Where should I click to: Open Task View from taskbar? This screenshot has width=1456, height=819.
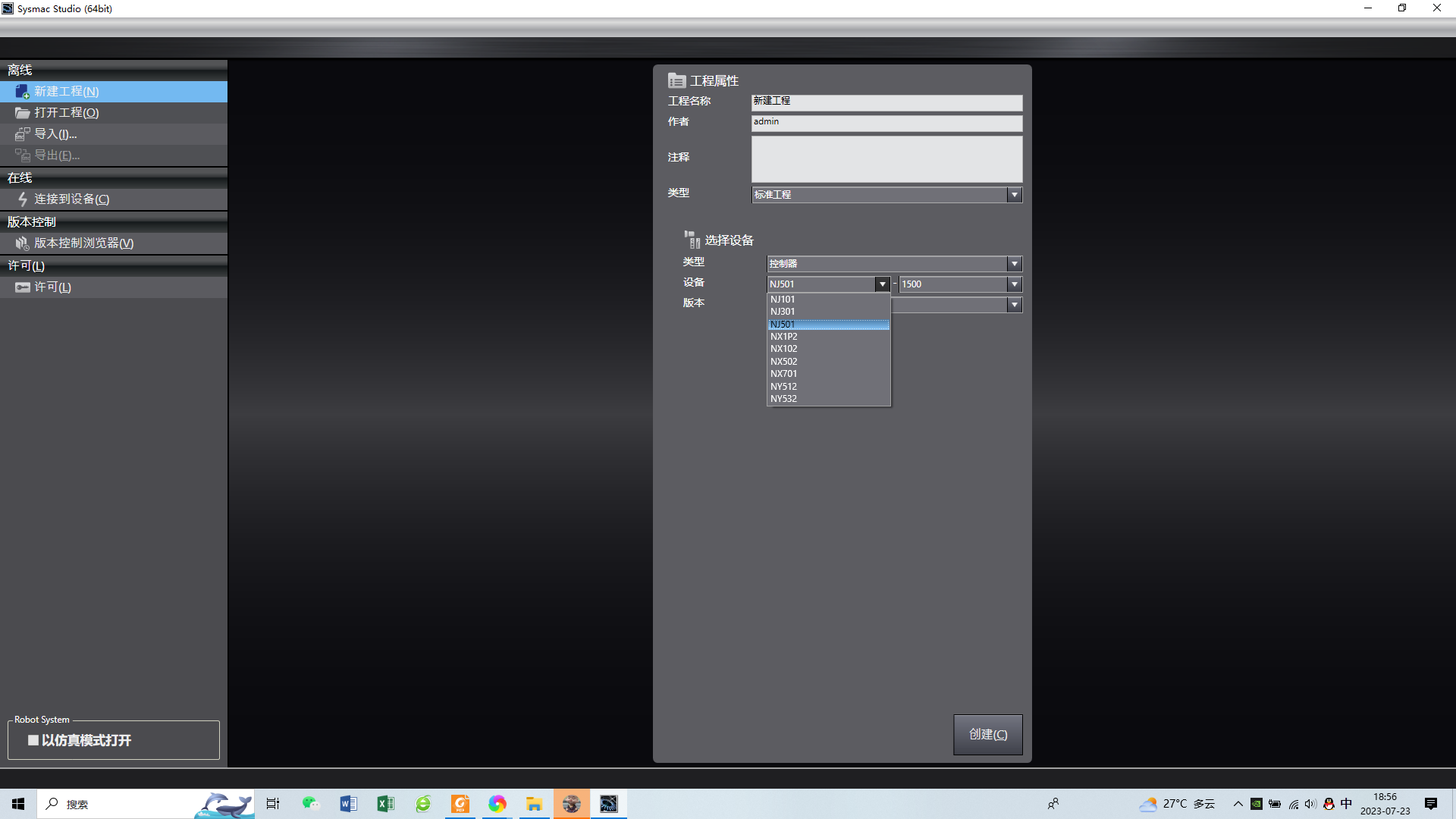(273, 804)
